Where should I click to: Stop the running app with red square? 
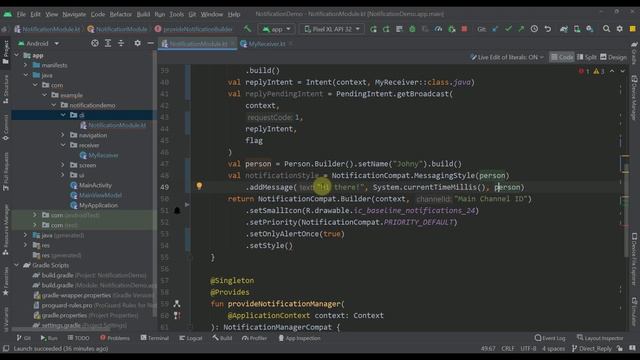[464, 29]
